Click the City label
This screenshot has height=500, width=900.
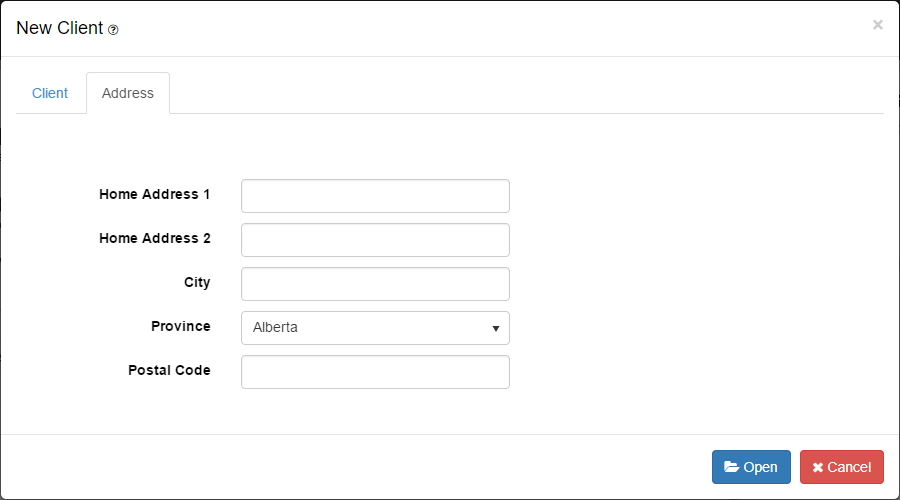click(197, 282)
